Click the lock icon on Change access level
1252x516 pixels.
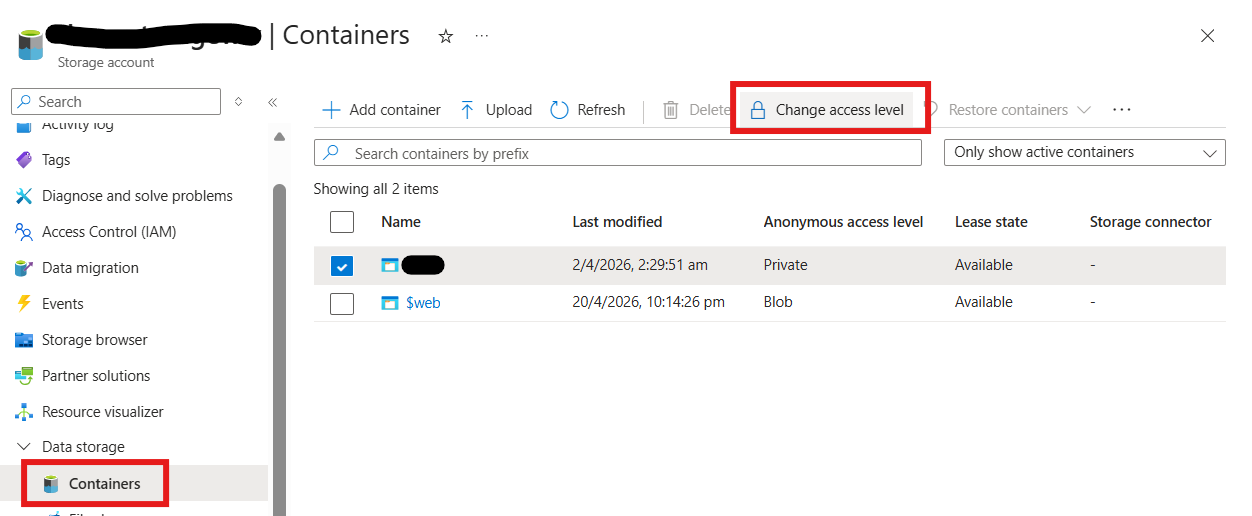(758, 110)
